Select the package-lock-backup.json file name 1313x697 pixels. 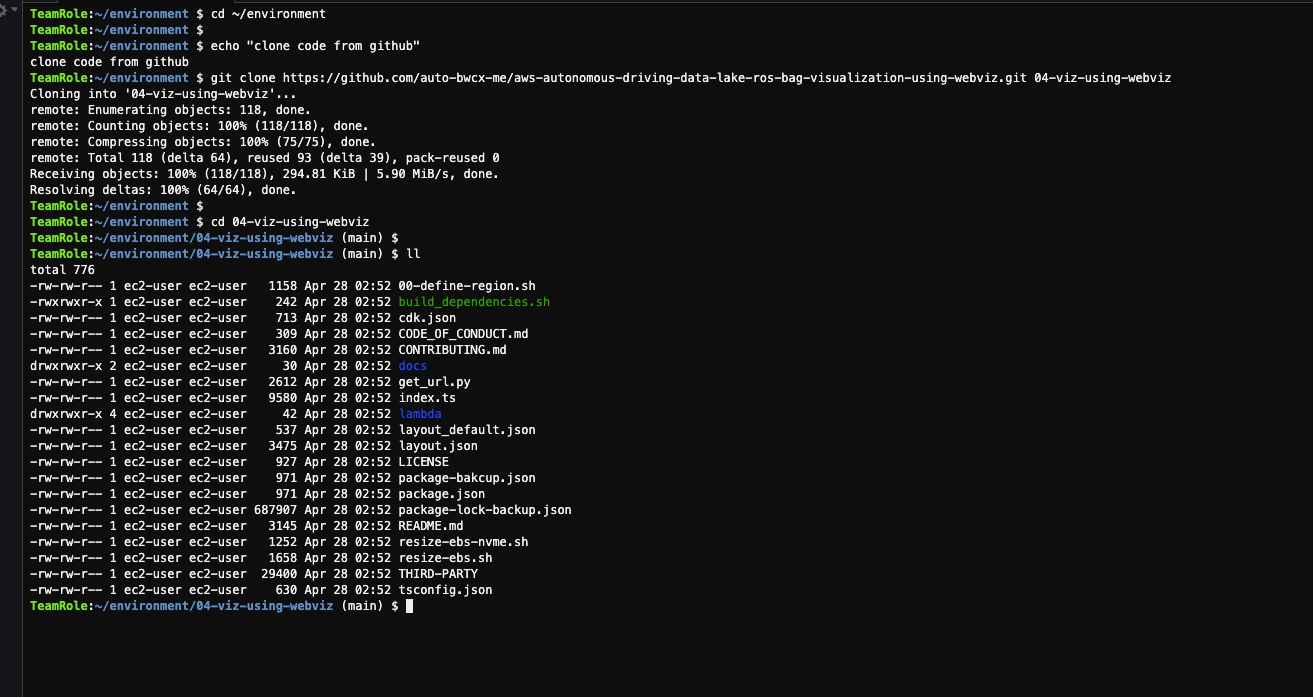point(485,510)
